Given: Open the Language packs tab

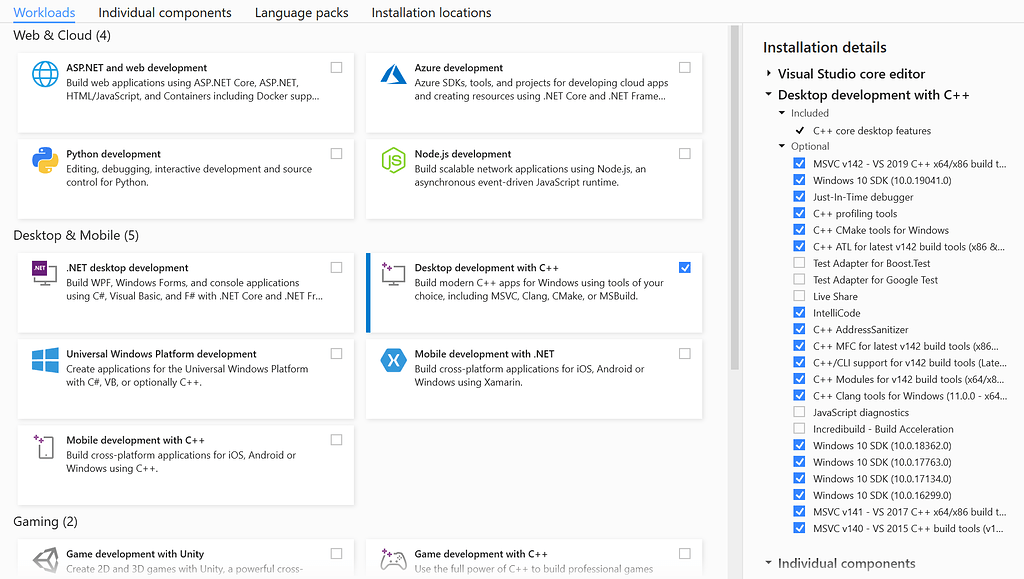Looking at the screenshot, I should [x=301, y=13].
